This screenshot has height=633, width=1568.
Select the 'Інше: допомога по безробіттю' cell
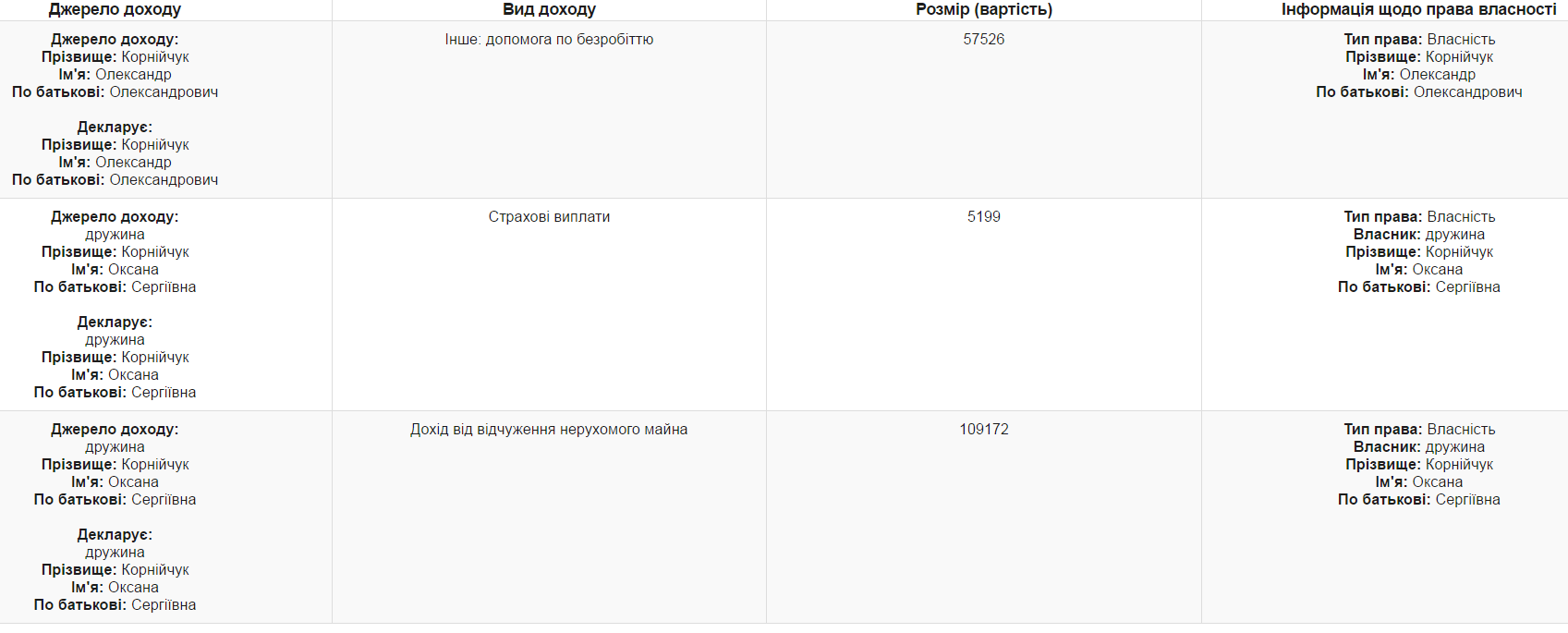coord(549,40)
